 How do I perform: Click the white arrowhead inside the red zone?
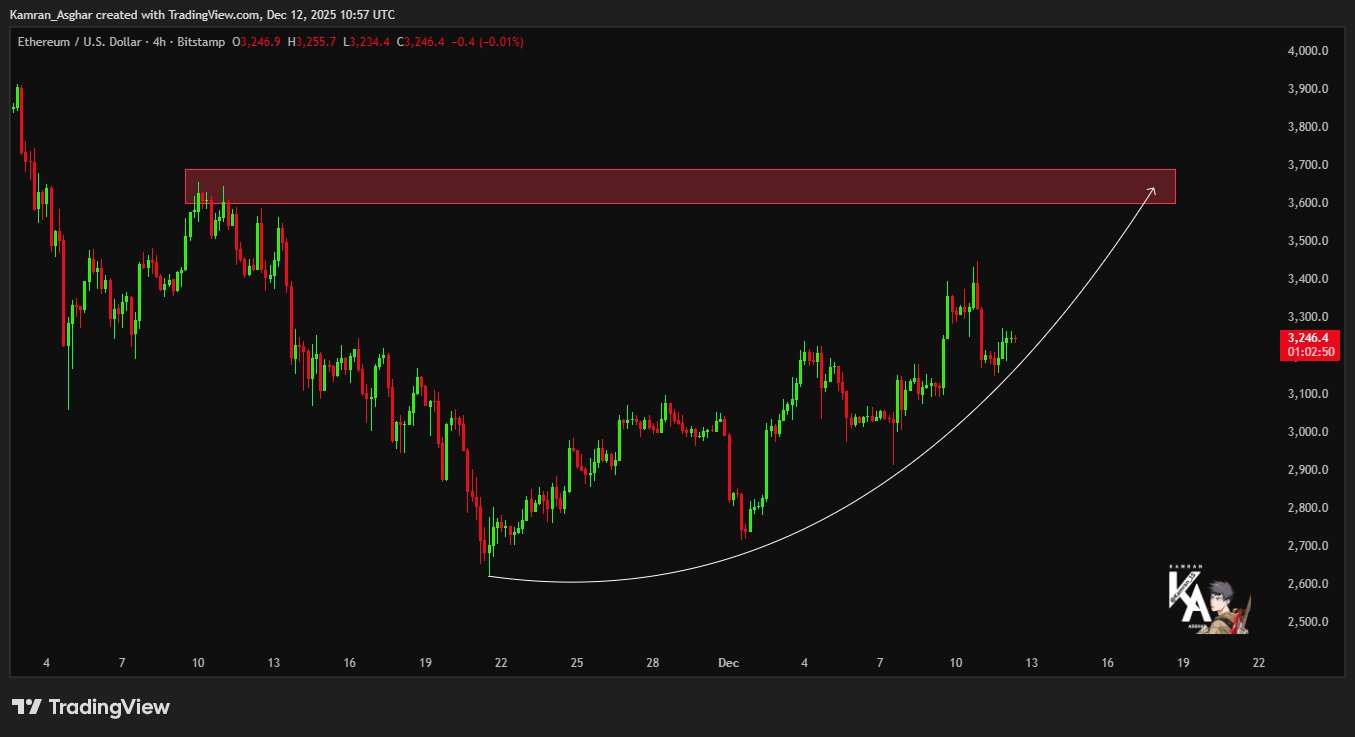click(x=1151, y=190)
